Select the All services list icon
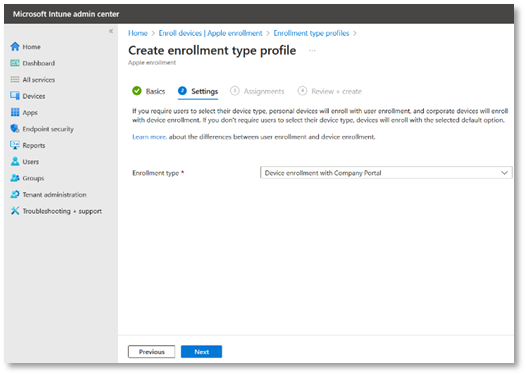526x375 pixels. point(15,79)
